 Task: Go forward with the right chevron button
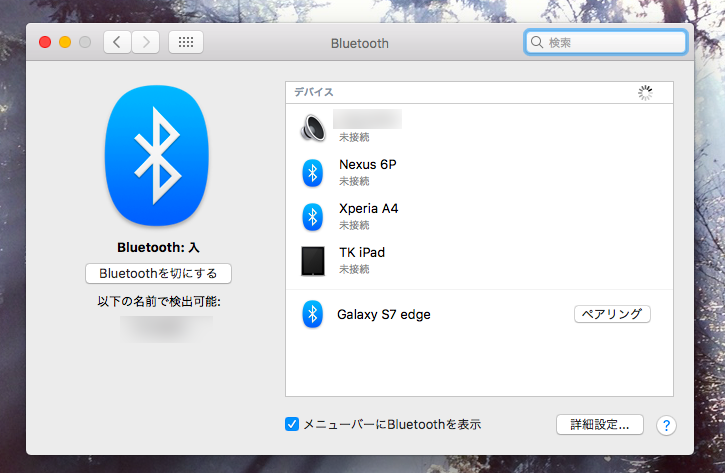[146, 43]
